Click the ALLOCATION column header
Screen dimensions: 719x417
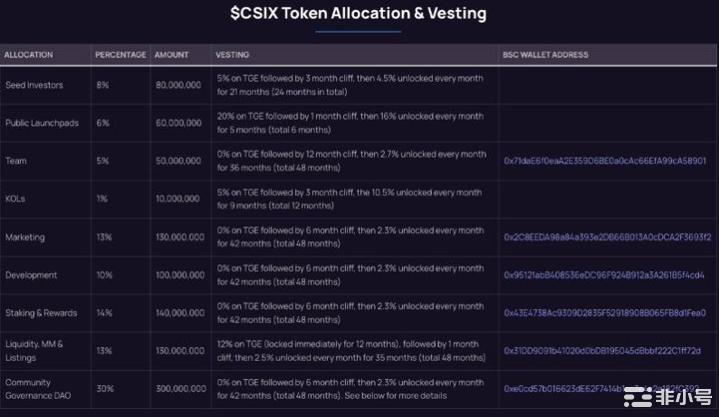[x=28, y=54]
